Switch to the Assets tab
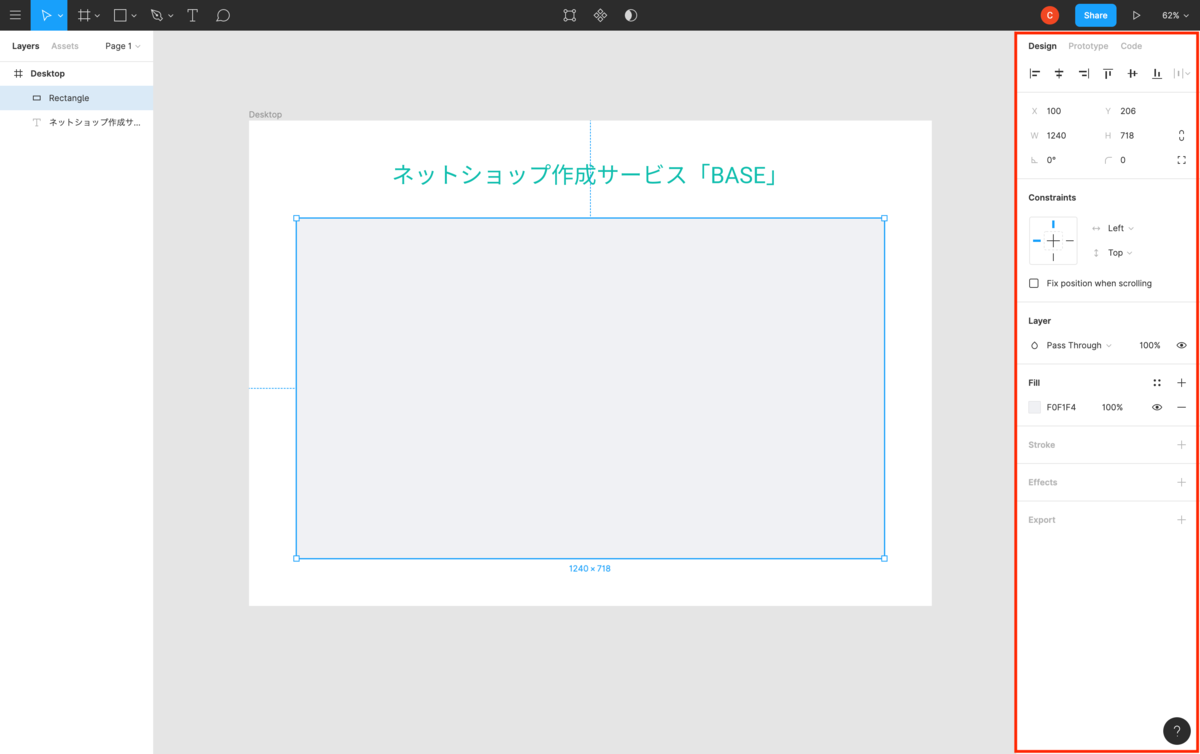Image resolution: width=1200 pixels, height=754 pixels. point(65,46)
